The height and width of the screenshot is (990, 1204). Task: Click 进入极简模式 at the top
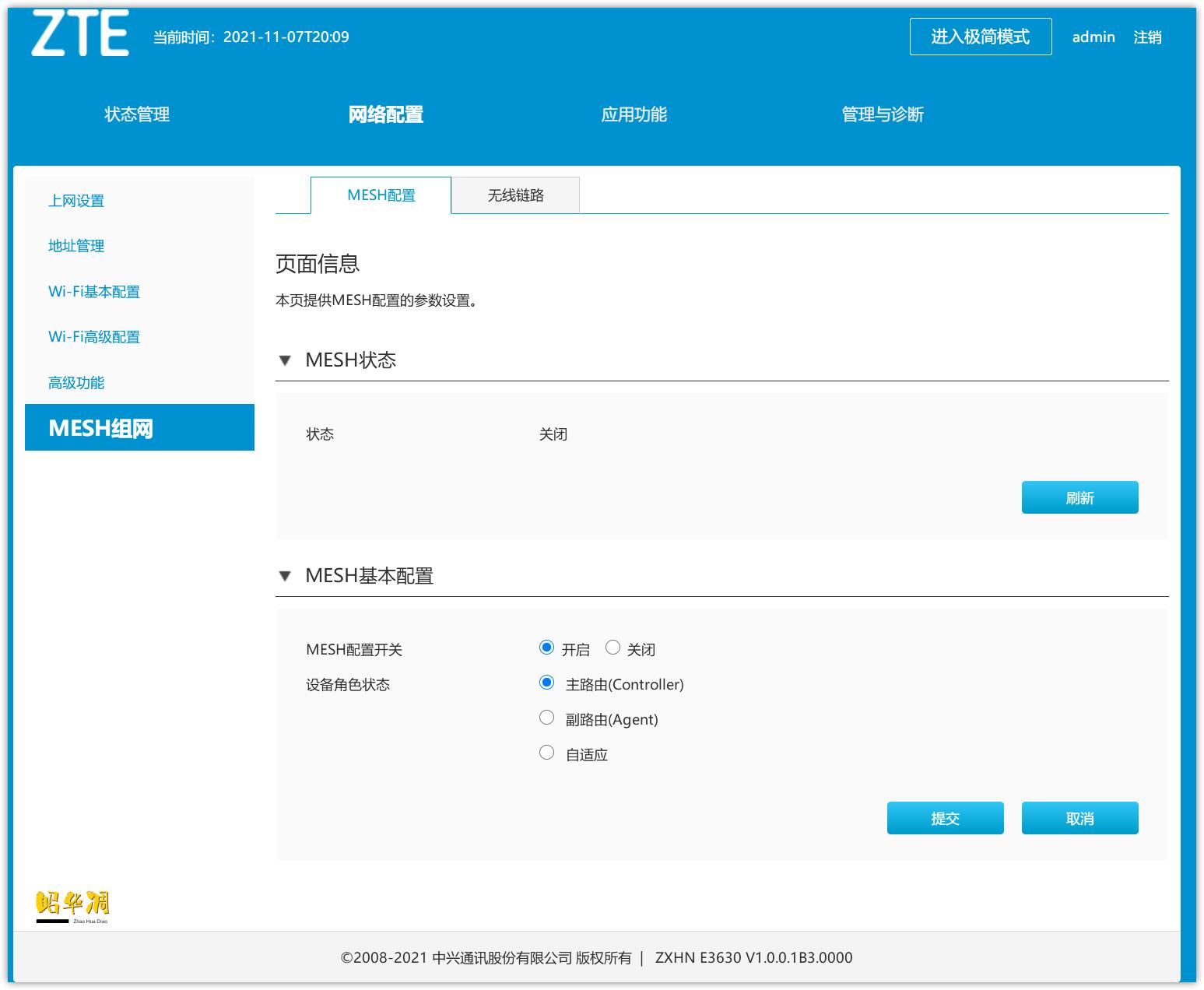coord(980,36)
